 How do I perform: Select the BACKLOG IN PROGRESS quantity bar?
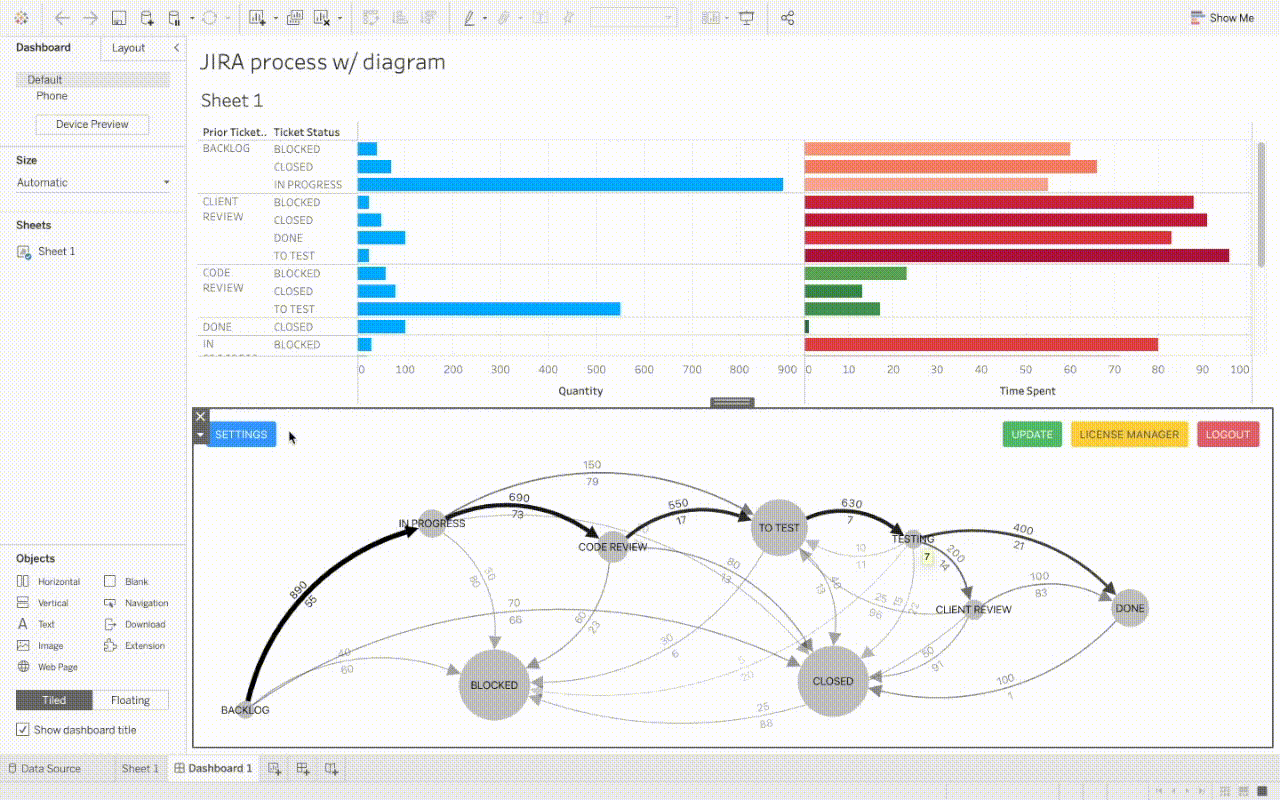click(570, 184)
